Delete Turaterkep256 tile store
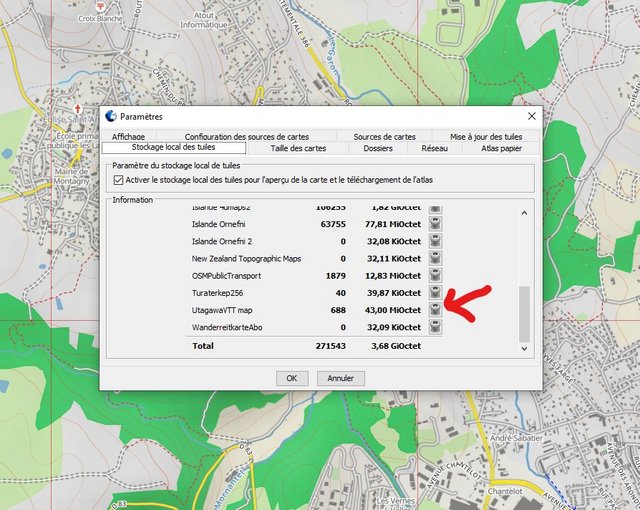This screenshot has height=510, width=640. (436, 293)
